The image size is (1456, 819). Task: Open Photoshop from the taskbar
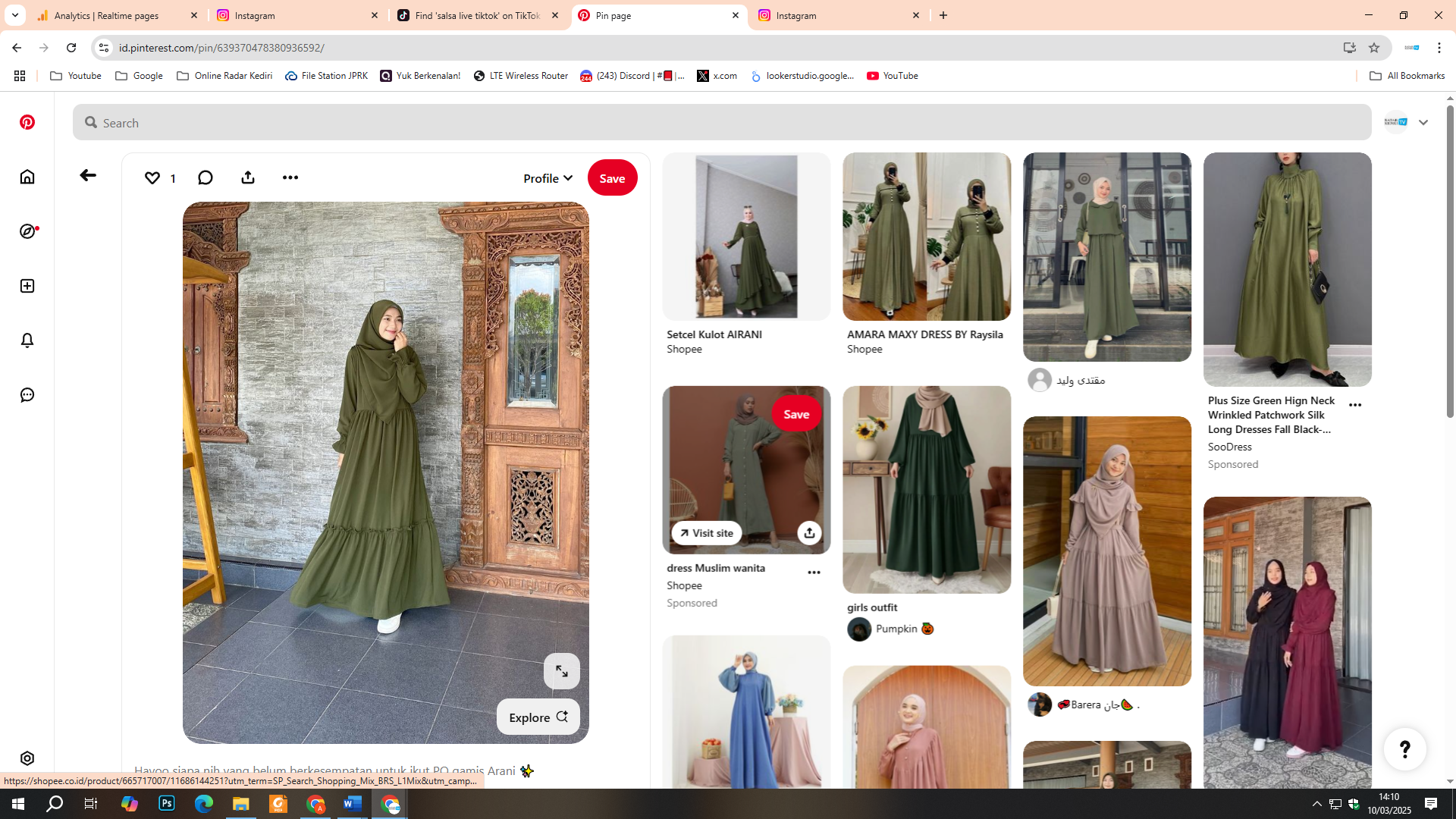[167, 804]
